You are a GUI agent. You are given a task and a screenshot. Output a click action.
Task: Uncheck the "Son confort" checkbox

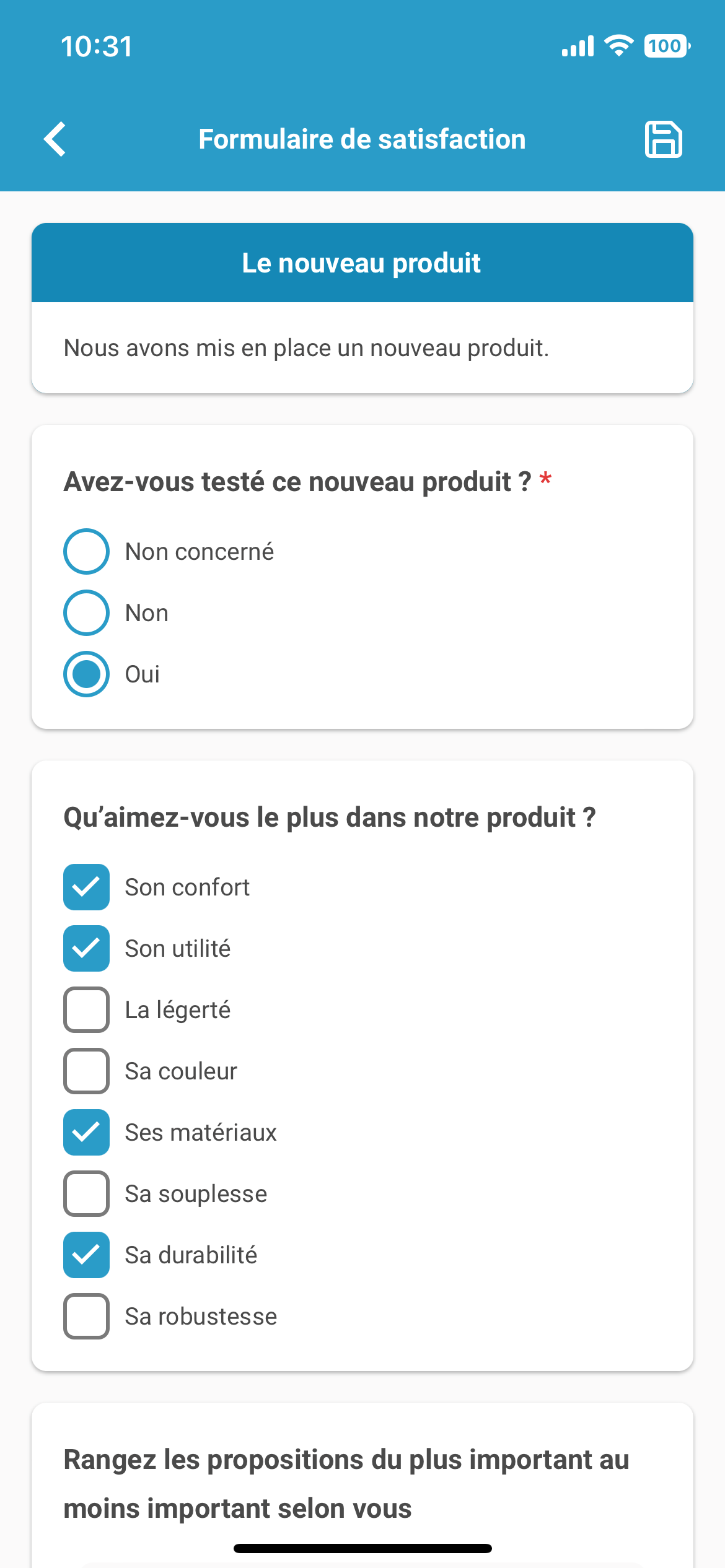coord(87,887)
